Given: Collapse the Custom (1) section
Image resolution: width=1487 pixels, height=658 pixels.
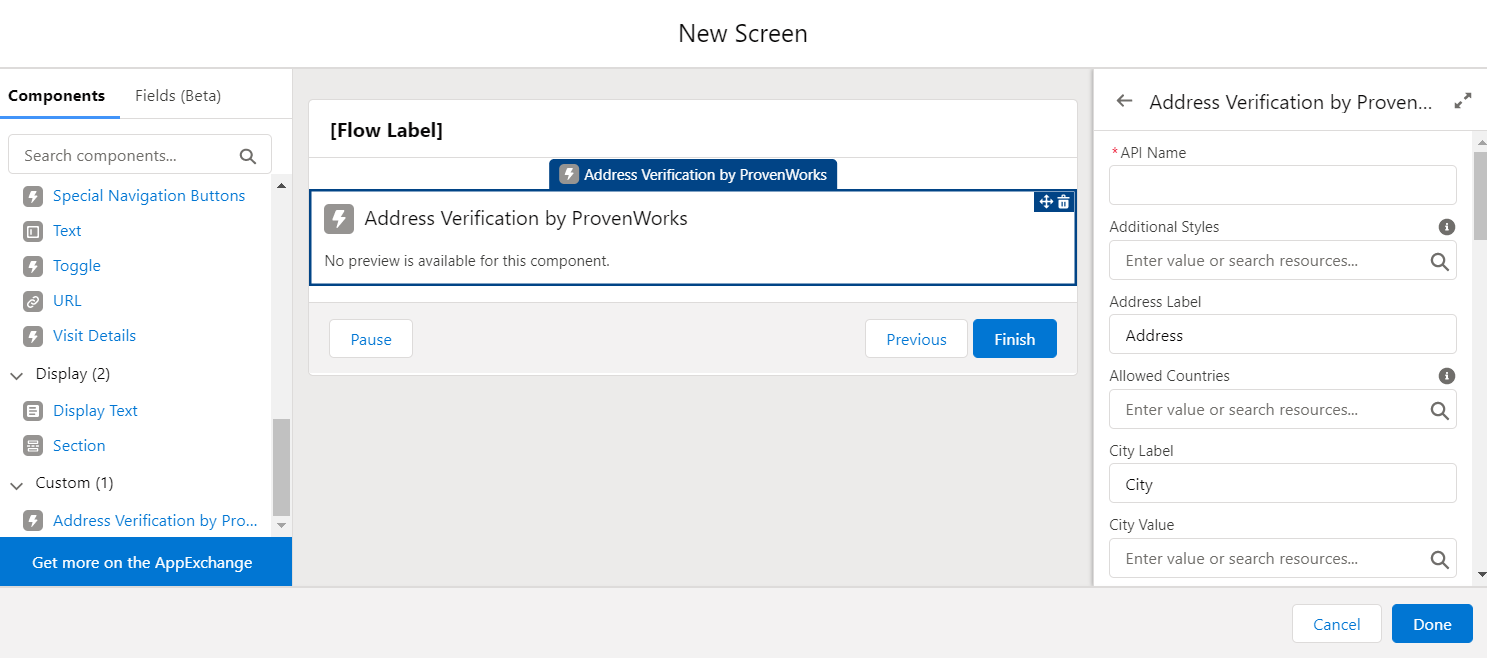Looking at the screenshot, I should point(16,484).
